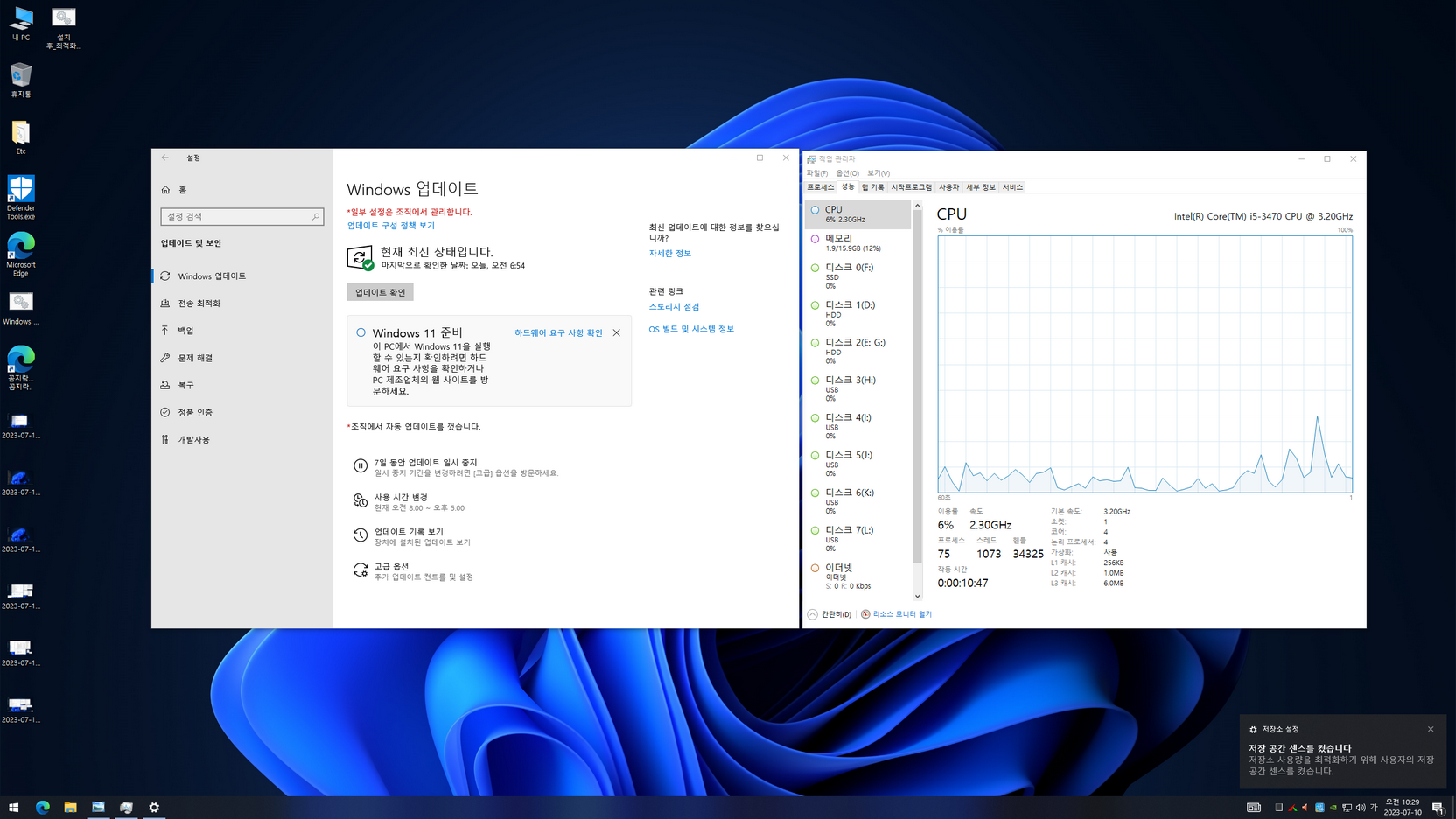
Task: Close the 저장소 설정 notification toast
Action: point(1431,729)
